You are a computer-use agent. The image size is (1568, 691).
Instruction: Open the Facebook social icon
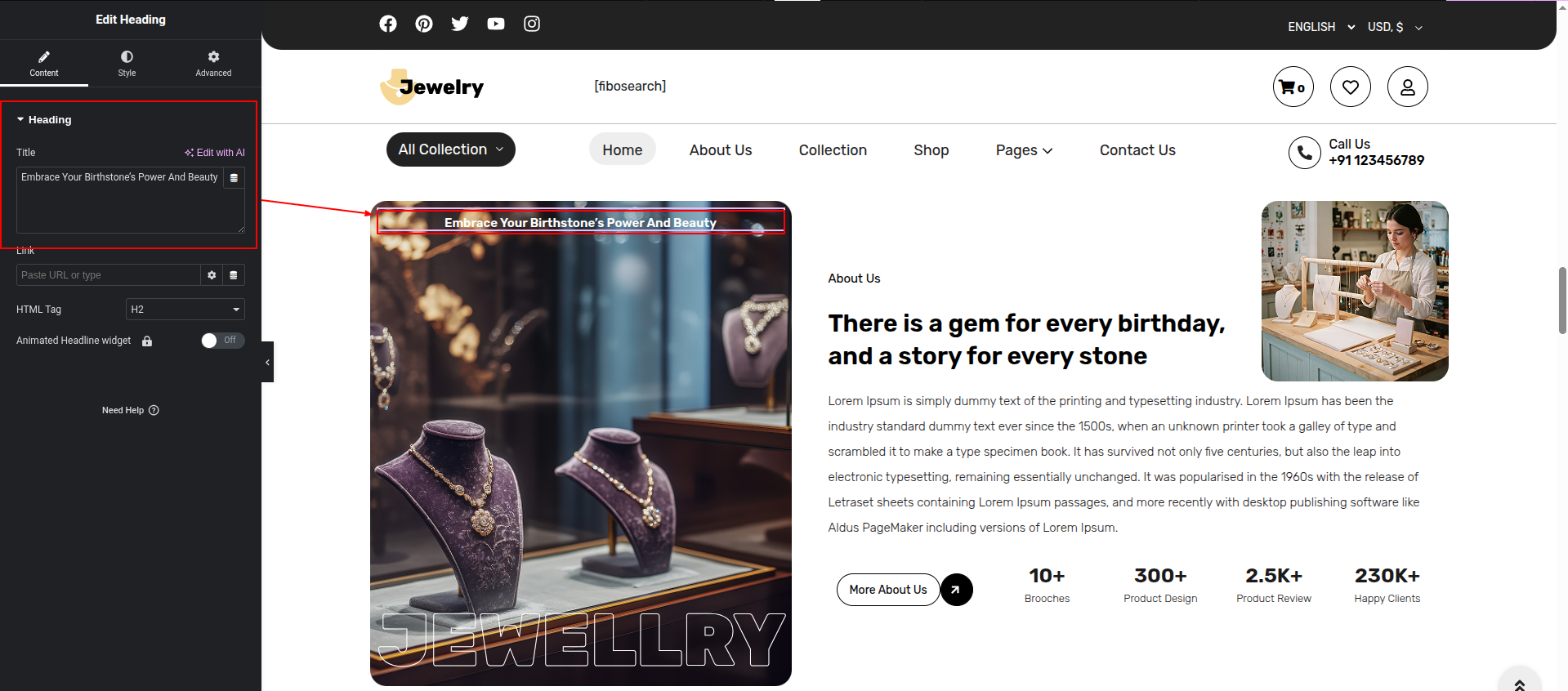388,24
